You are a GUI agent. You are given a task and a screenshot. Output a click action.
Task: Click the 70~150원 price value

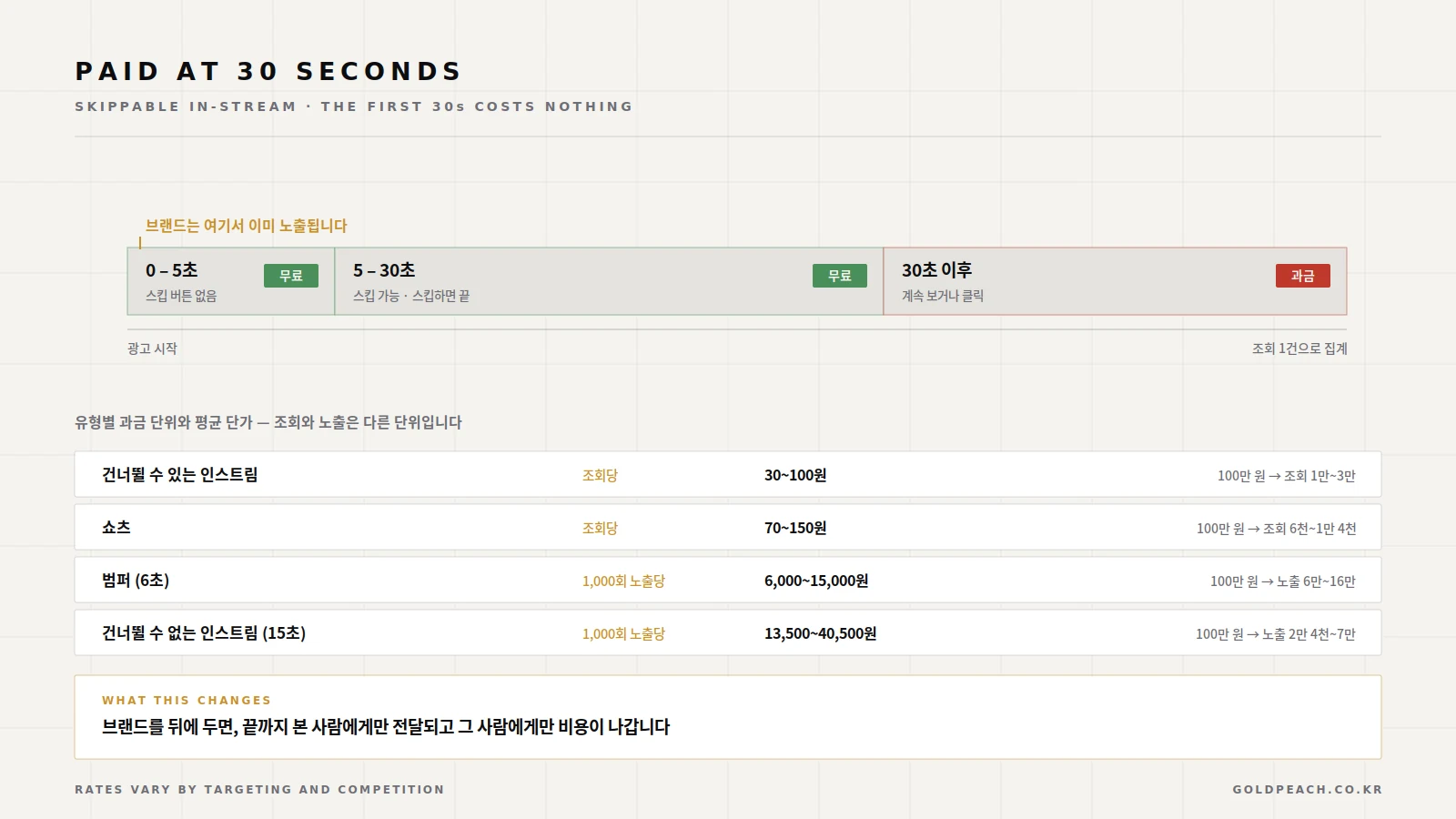[x=795, y=528]
